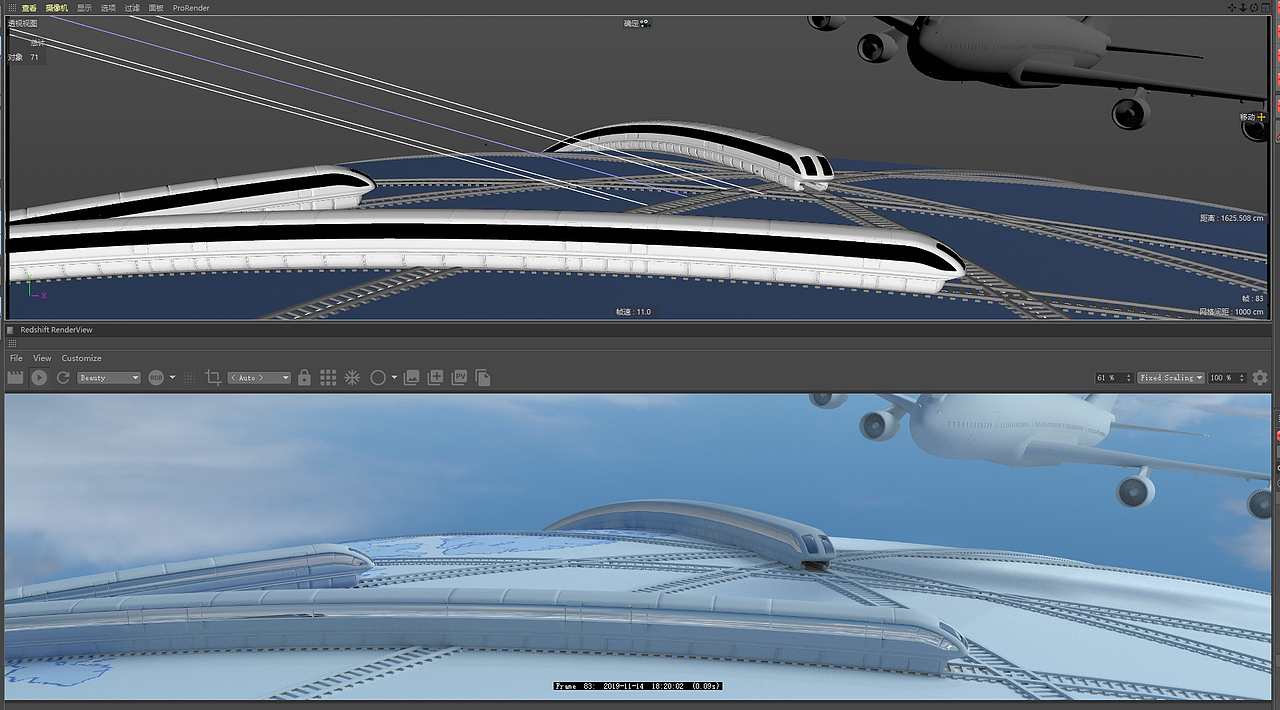This screenshot has height=710, width=1280.
Task: Click the 对象 71 HUD label
Action: [x=24, y=57]
